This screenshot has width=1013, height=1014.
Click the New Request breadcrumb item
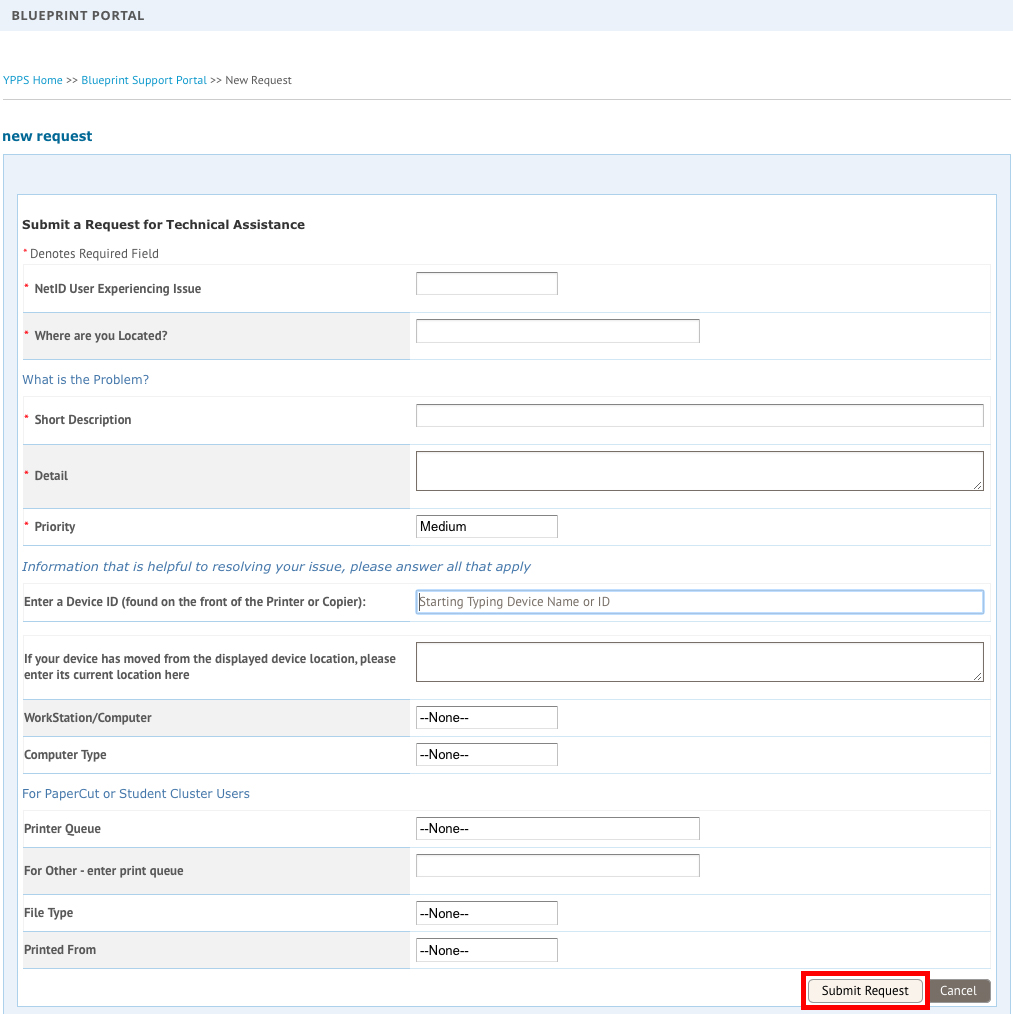coord(257,79)
